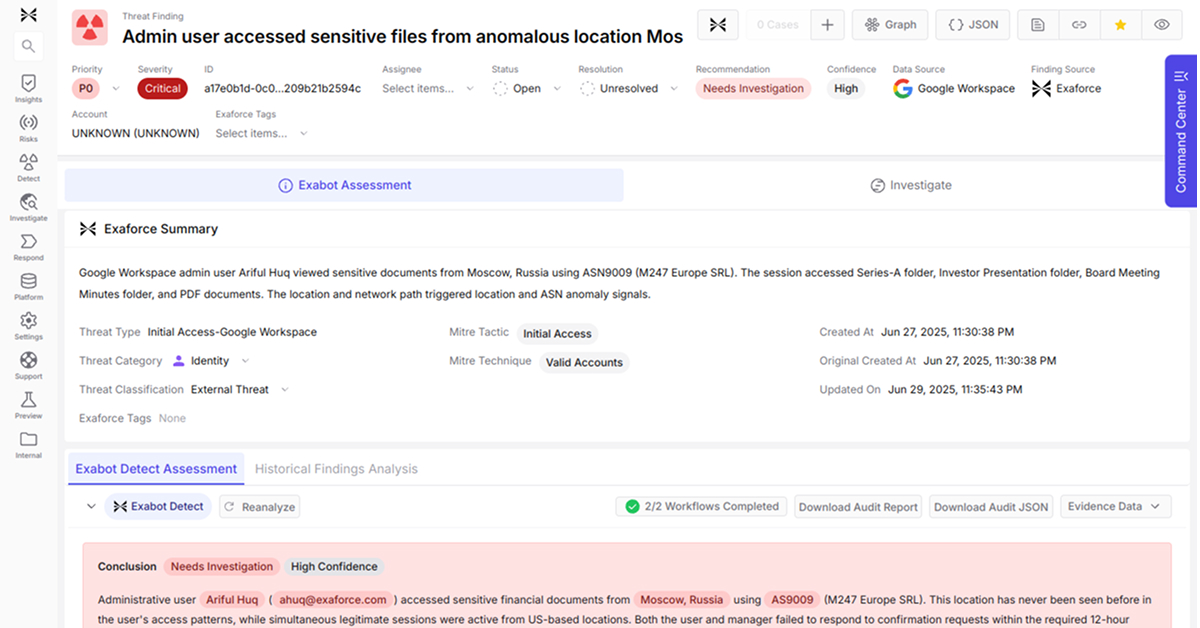
Task: Click the Exaforce logo in sidebar
Action: click(28, 14)
